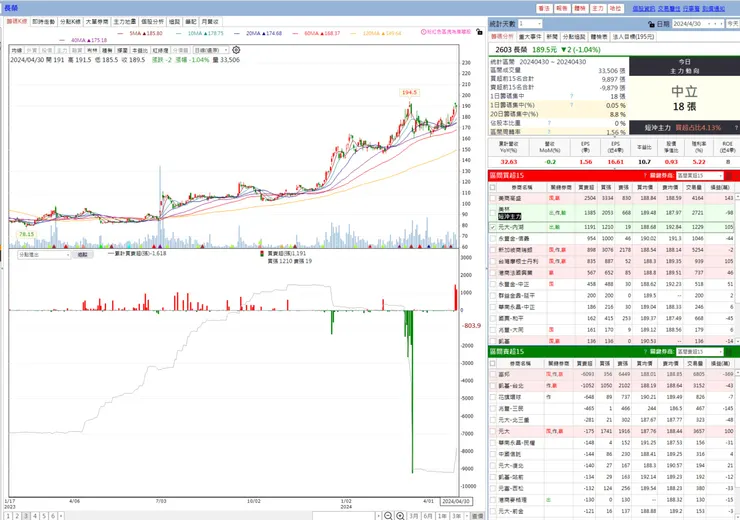This screenshot has width=740, height=520.
Task: Click the 194.5 high price marker
Action: (409, 92)
